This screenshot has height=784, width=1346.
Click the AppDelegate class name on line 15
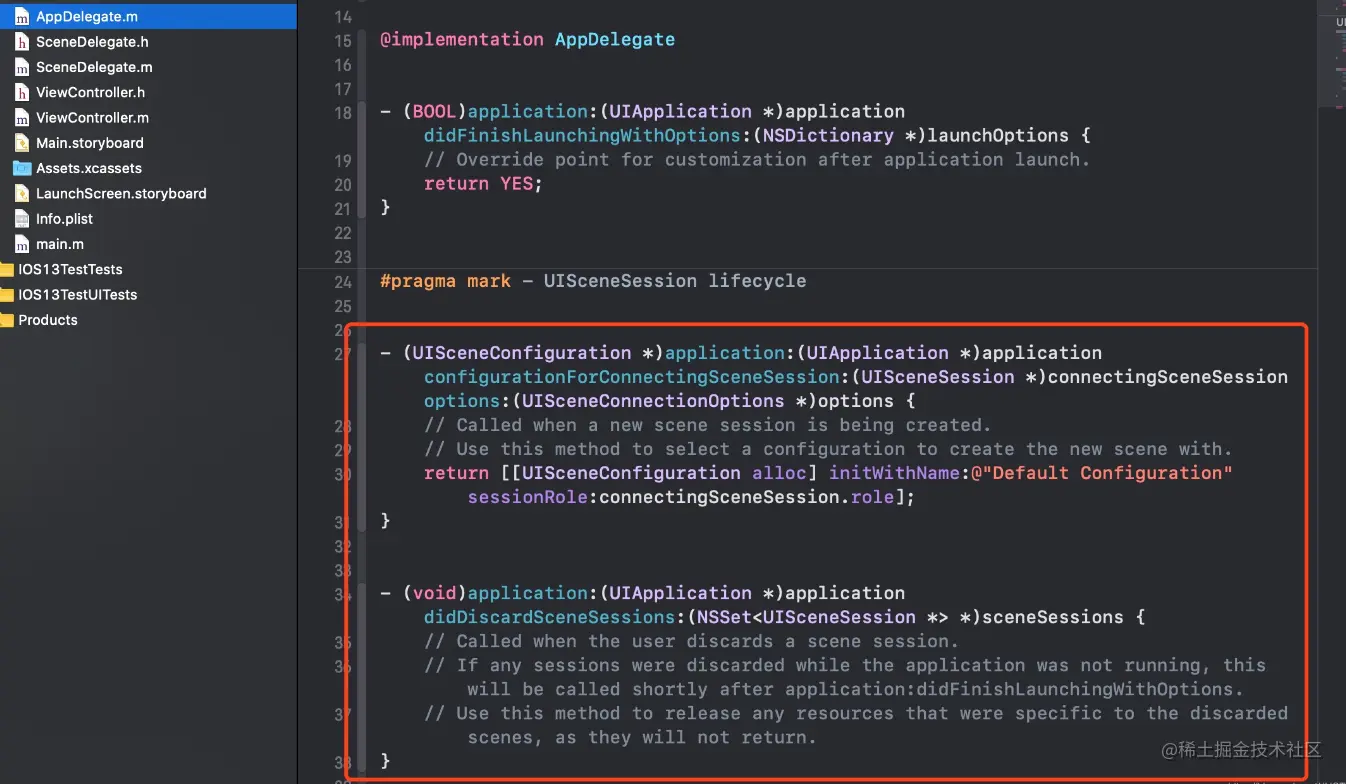pos(615,39)
